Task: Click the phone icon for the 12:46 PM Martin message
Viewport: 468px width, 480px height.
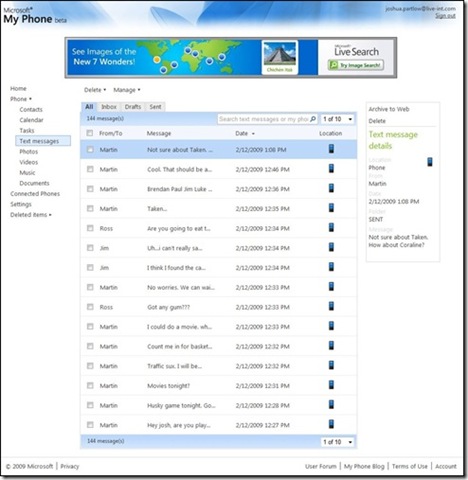Action: click(331, 169)
